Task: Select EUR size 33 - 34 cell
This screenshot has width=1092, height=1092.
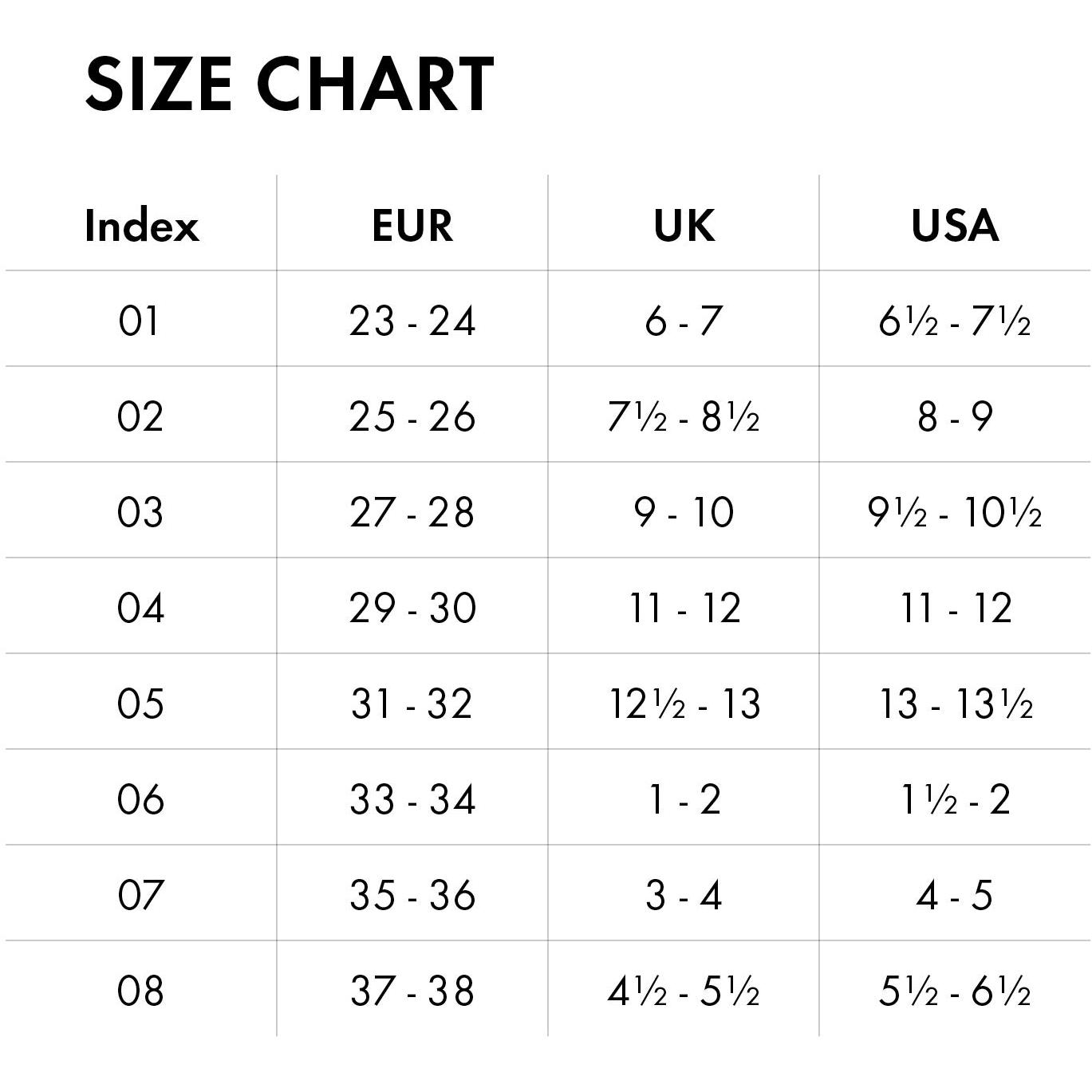Action: tap(412, 800)
